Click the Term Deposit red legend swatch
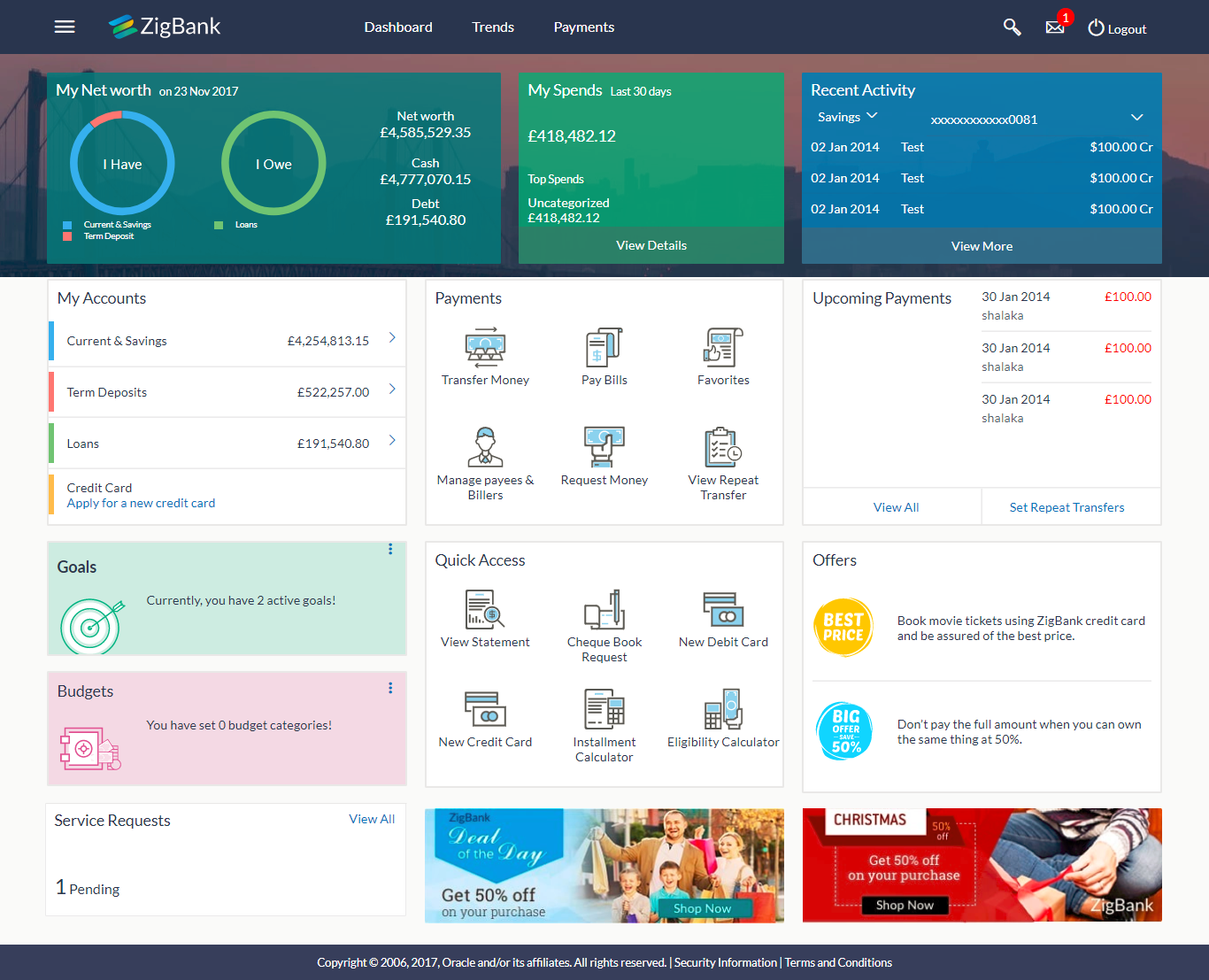Viewport: 1209px width, 980px height. (67, 236)
